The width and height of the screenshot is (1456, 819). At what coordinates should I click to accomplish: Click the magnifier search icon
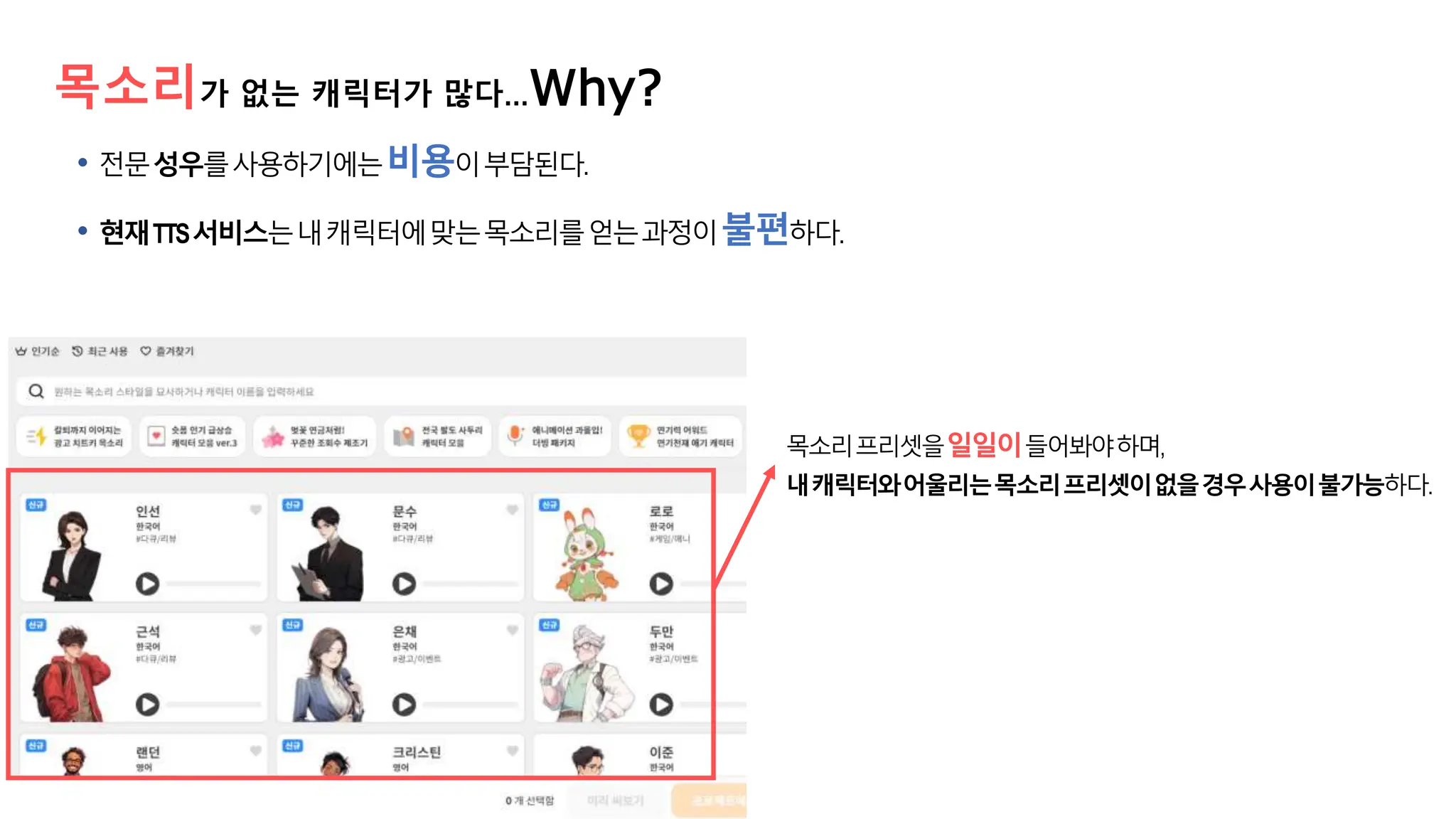[x=36, y=391]
